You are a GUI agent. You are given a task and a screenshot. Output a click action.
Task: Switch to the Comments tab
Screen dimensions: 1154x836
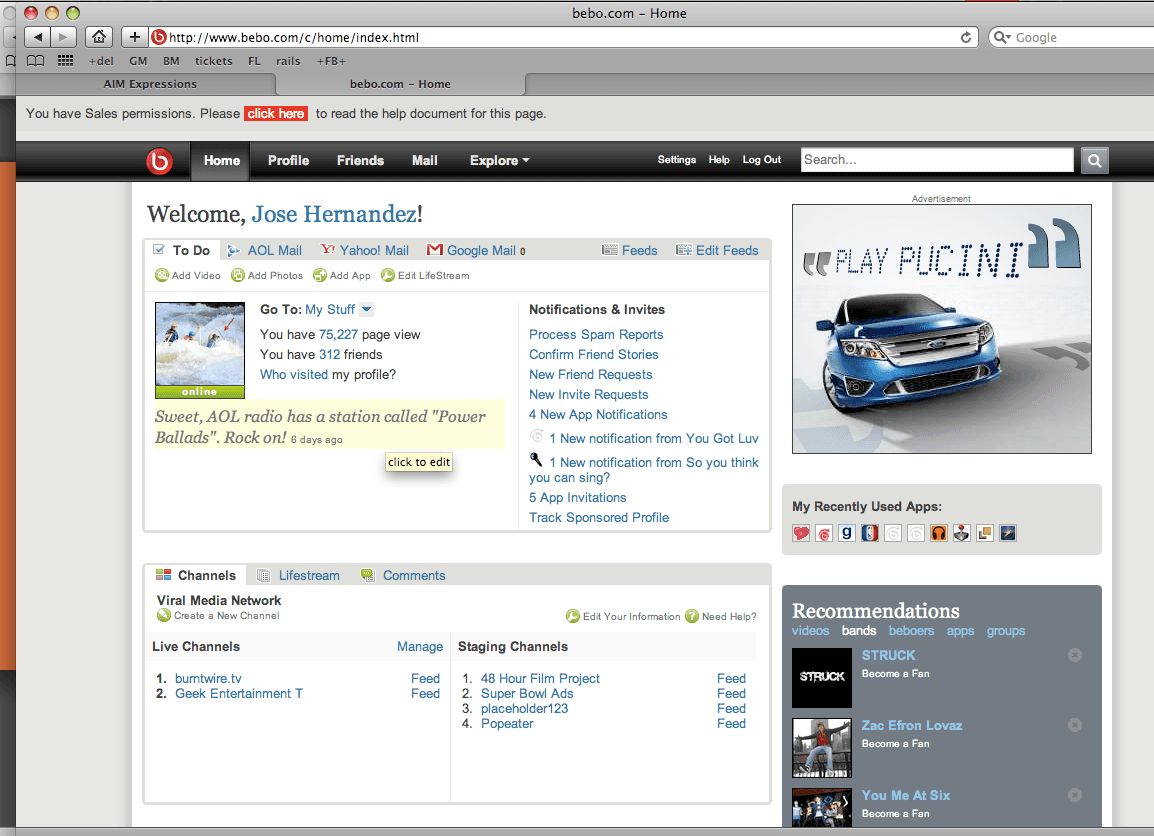pyautogui.click(x=403, y=575)
